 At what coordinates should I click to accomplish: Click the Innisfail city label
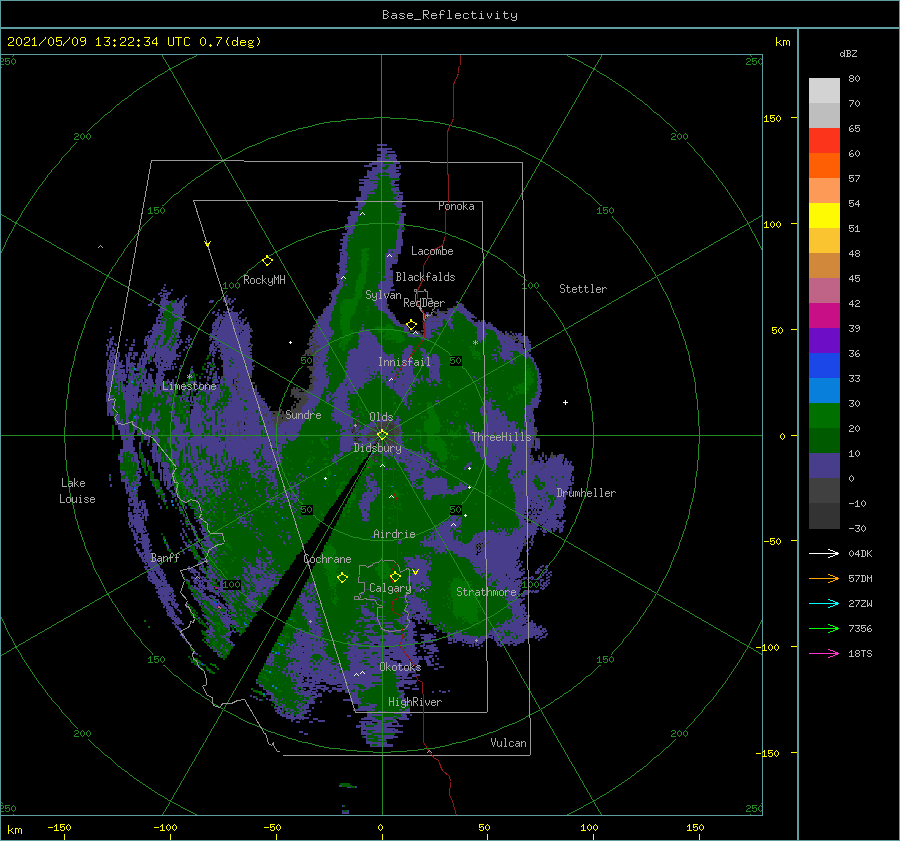point(404,362)
